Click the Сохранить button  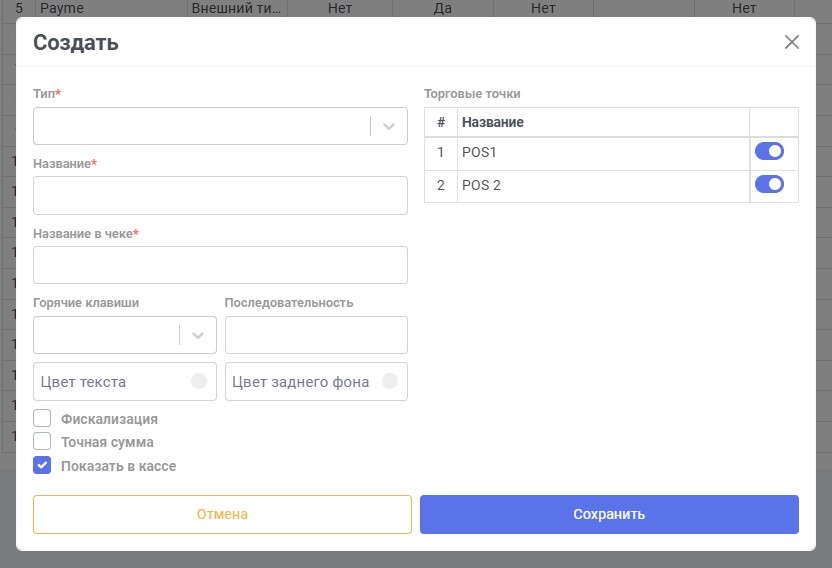(x=609, y=514)
